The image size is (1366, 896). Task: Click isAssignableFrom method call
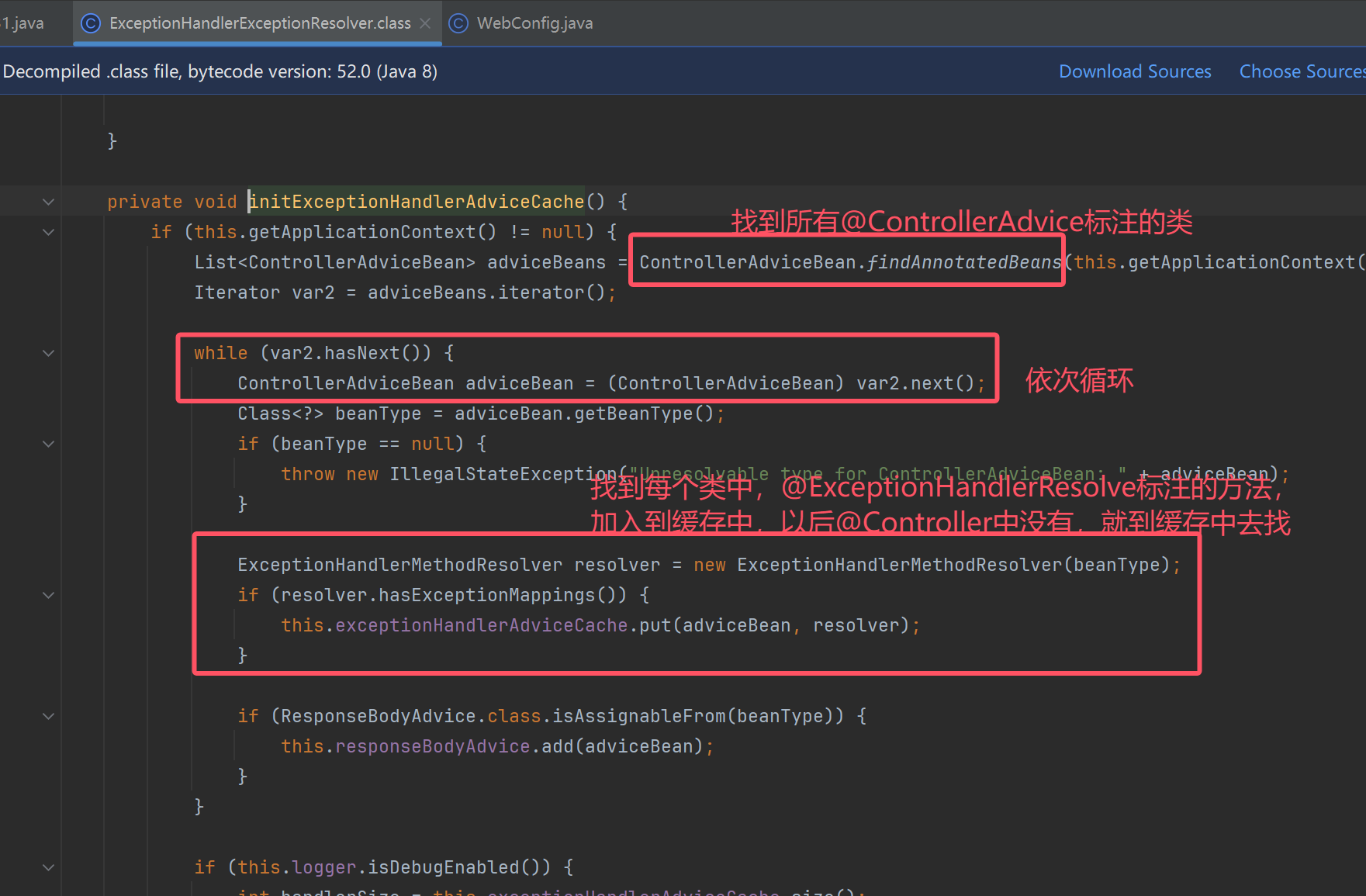[x=639, y=716]
